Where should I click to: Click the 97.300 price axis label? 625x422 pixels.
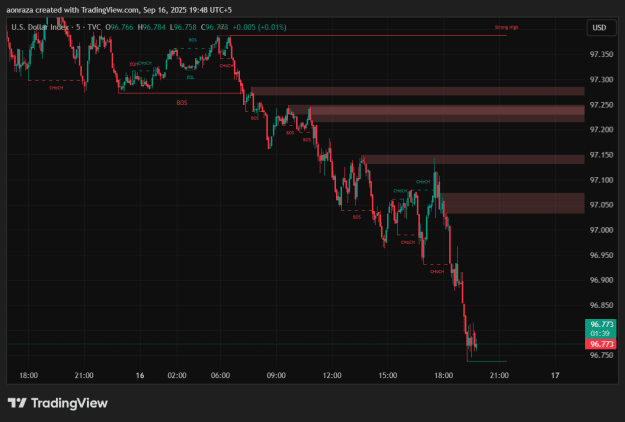pyautogui.click(x=601, y=80)
